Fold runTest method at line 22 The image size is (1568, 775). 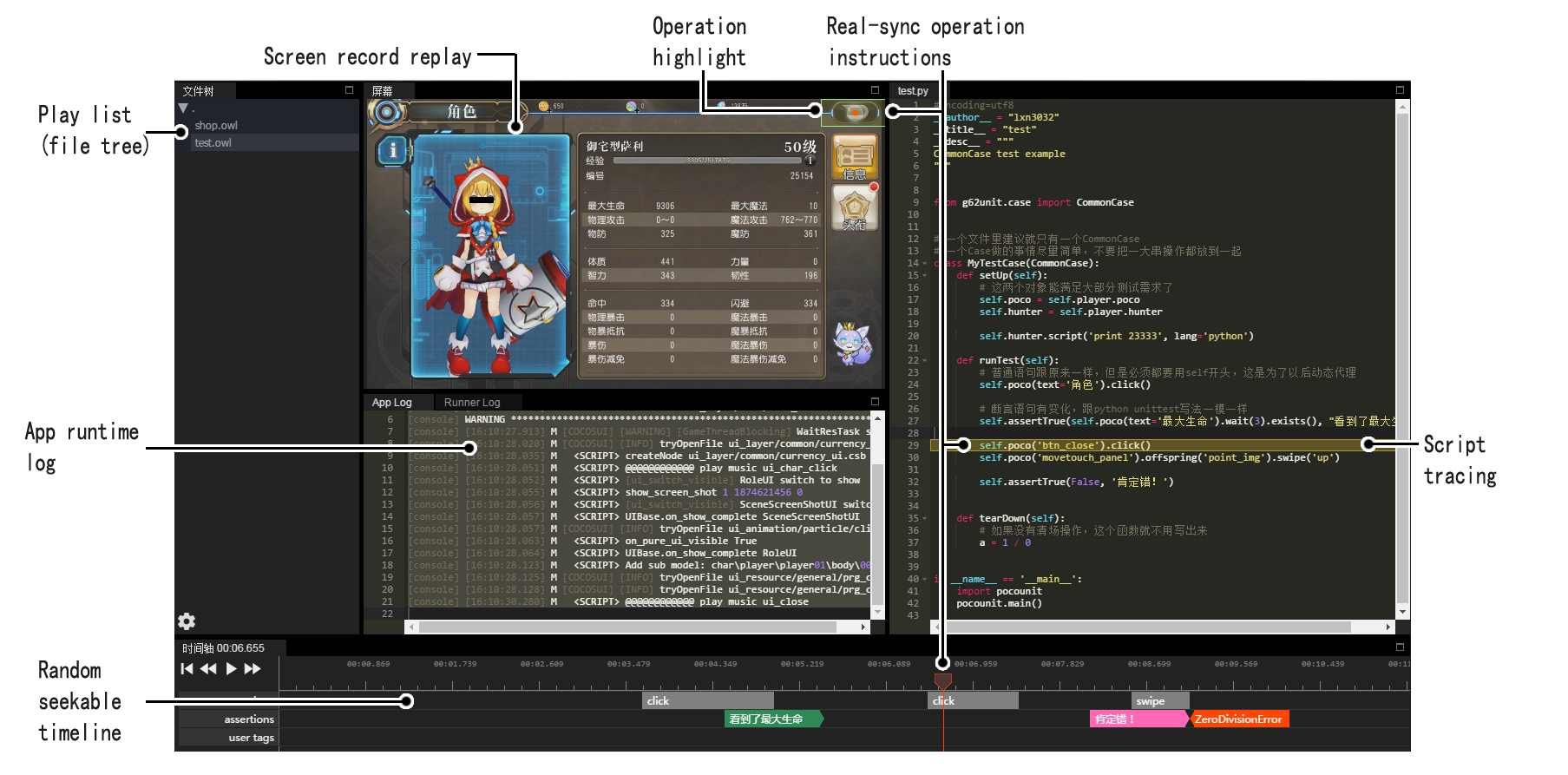pos(924,360)
